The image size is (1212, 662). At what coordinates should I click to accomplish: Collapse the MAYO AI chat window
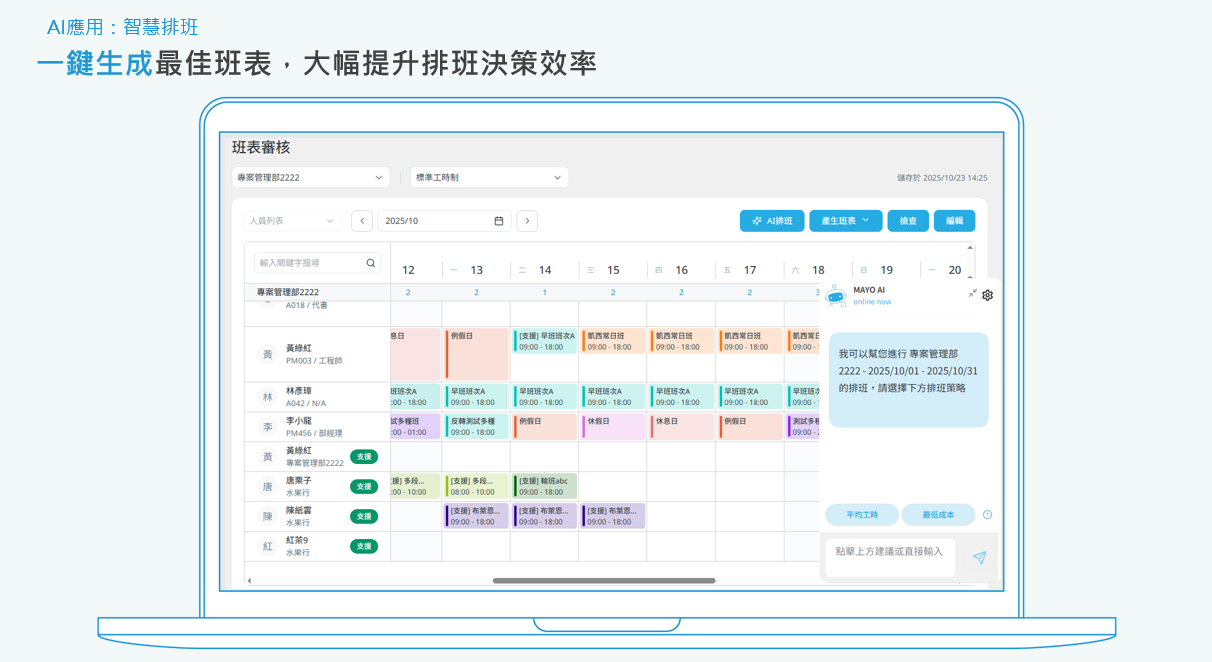pyautogui.click(x=972, y=293)
